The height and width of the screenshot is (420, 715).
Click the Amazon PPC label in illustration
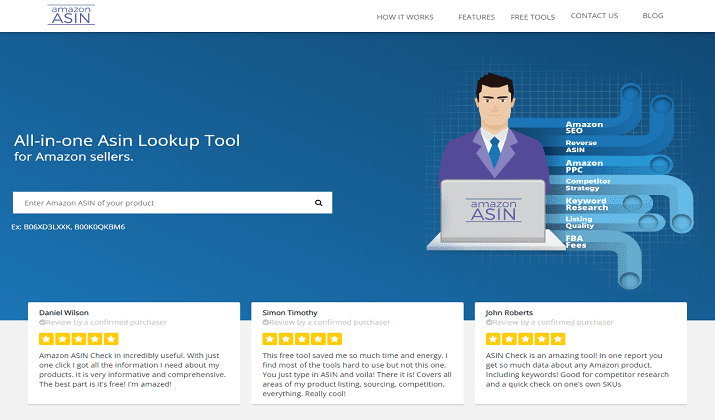coord(584,166)
